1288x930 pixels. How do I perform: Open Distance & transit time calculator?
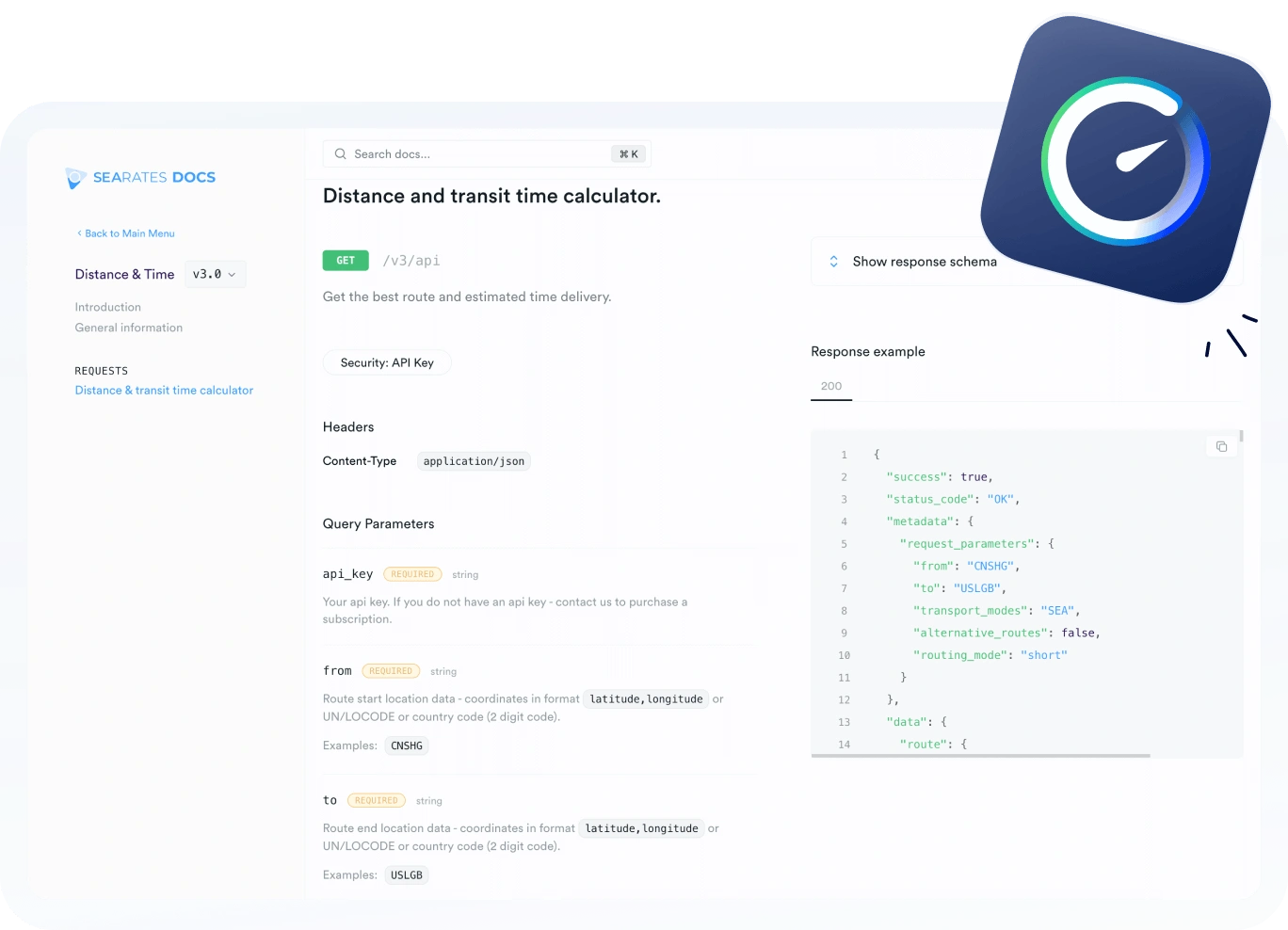[164, 391]
